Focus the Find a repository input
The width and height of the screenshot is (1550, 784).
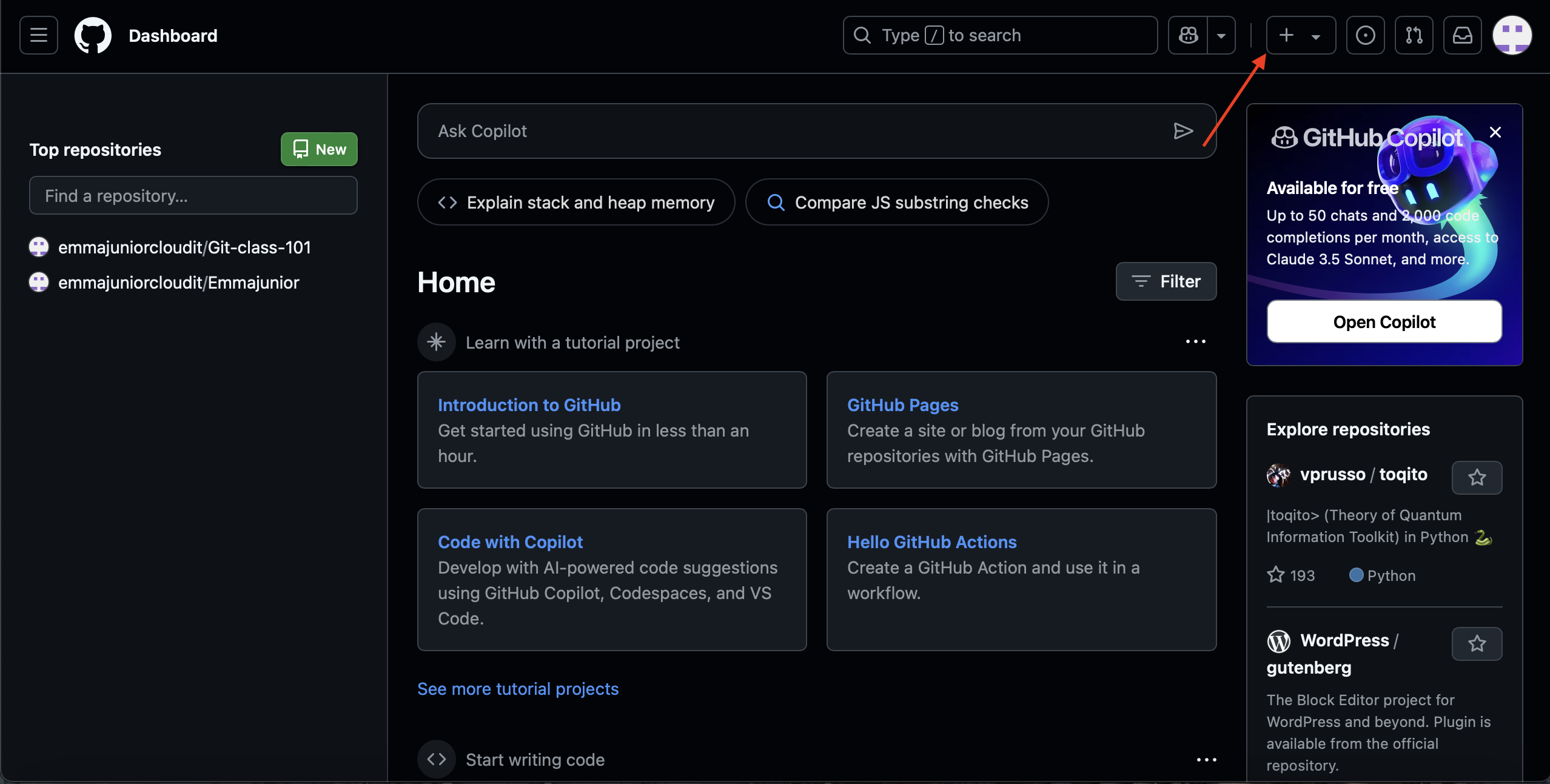(x=193, y=195)
